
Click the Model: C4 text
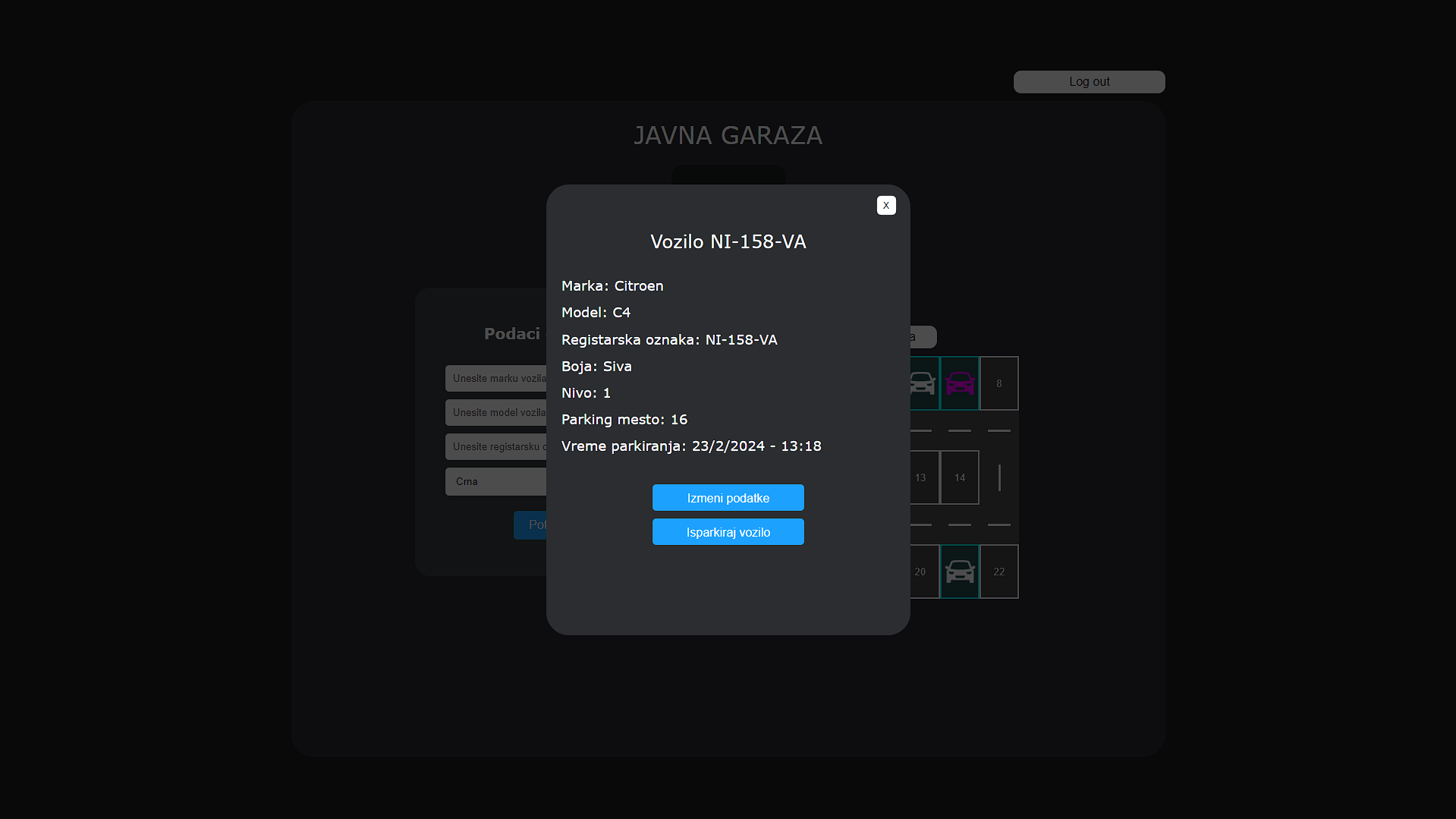596,313
